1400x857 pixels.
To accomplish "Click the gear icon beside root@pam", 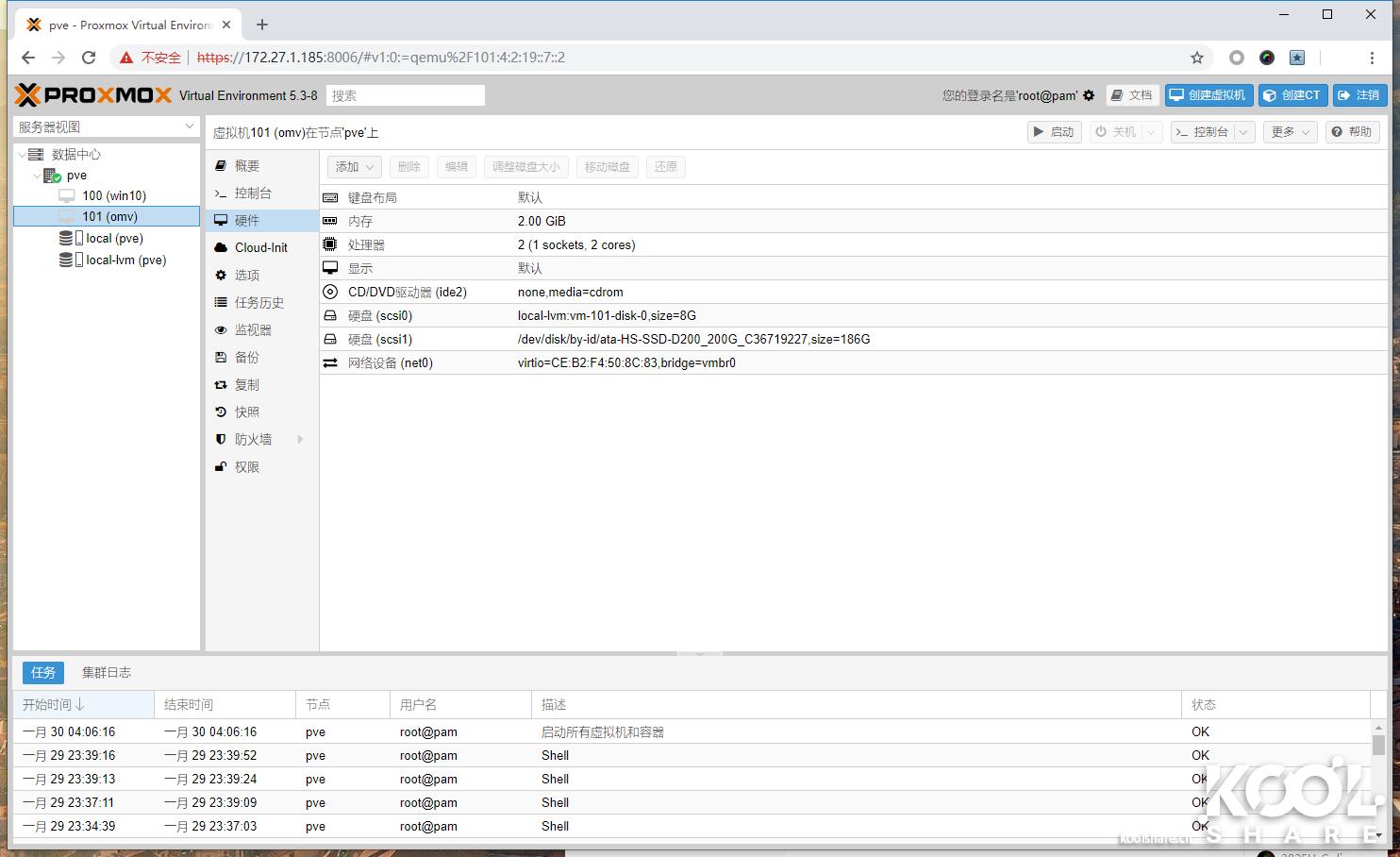I will 1089,94.
